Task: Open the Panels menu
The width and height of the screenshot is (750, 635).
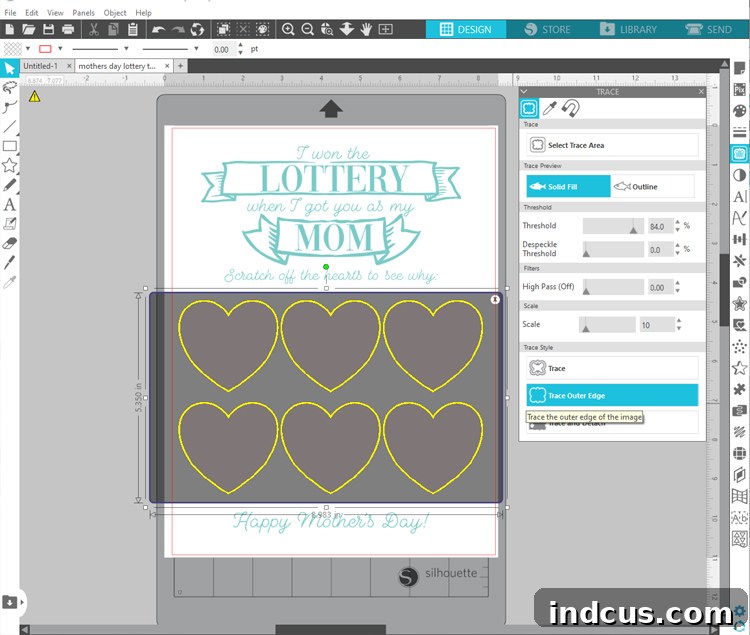Action: click(x=83, y=13)
